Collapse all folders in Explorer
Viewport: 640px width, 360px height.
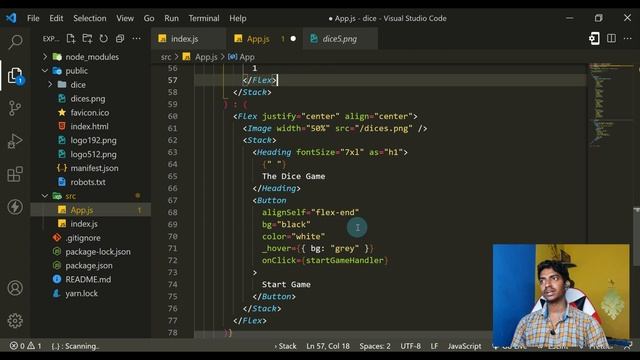[x=120, y=39]
